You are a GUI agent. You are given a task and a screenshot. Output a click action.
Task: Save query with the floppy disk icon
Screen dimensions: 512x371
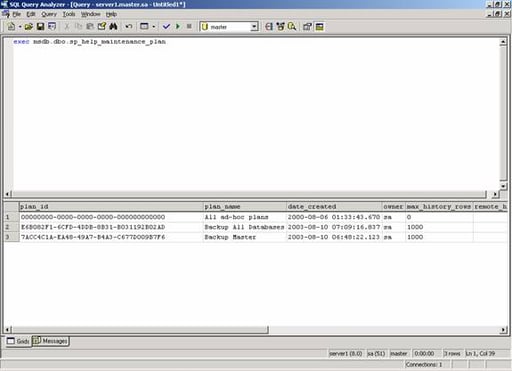pos(40,27)
